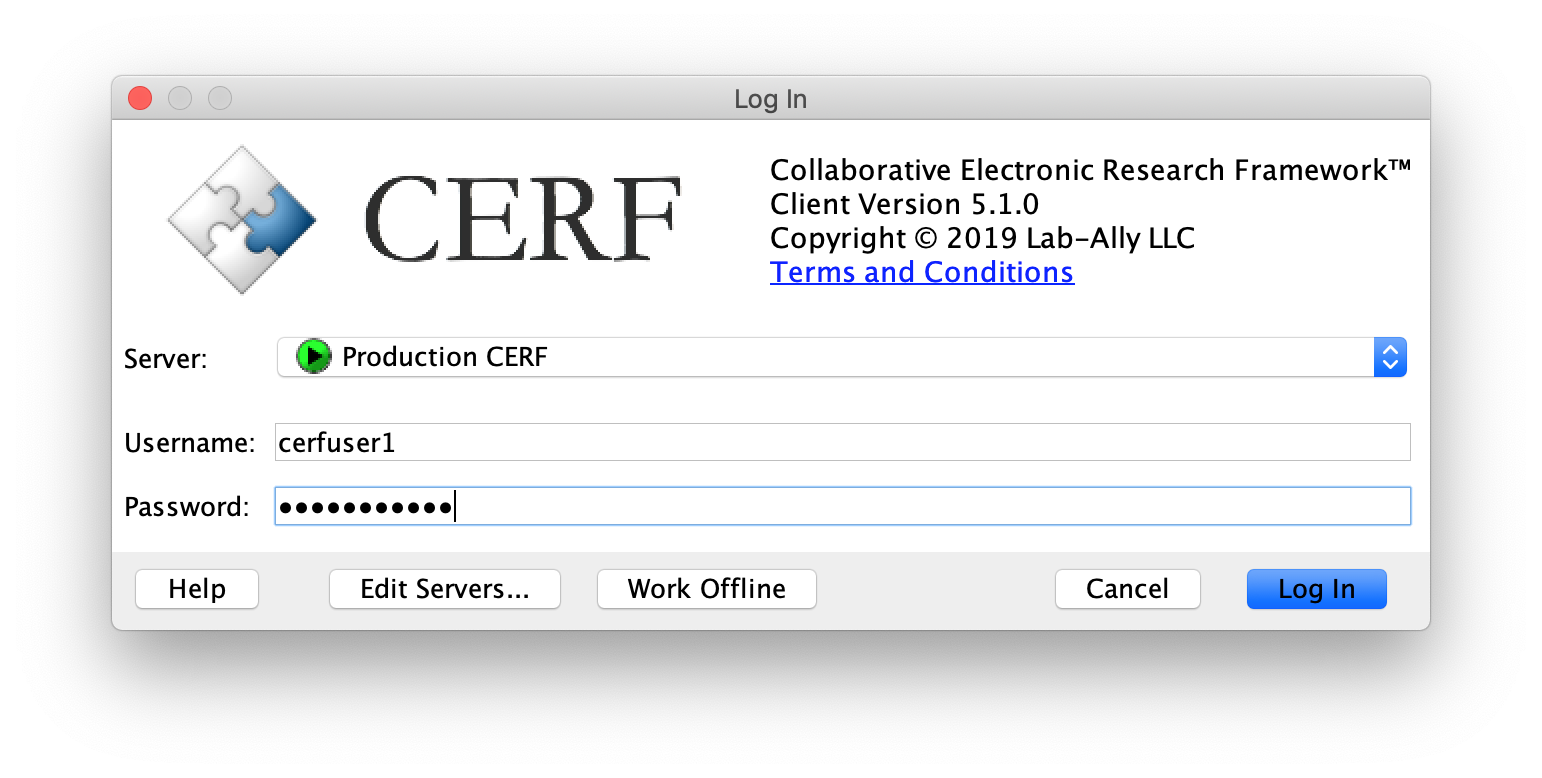Cancel the login dialog

[1127, 589]
